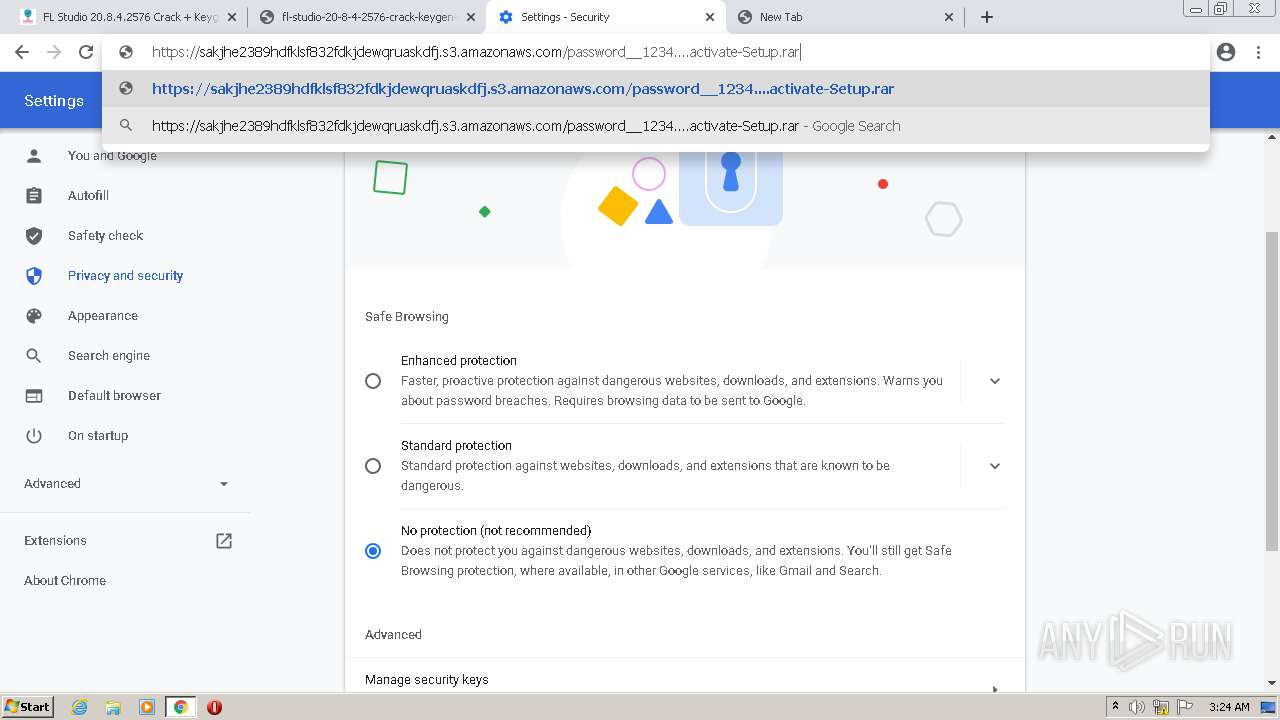This screenshot has height=720, width=1280.
Task: Close the New Tab tab
Action: click(949, 17)
